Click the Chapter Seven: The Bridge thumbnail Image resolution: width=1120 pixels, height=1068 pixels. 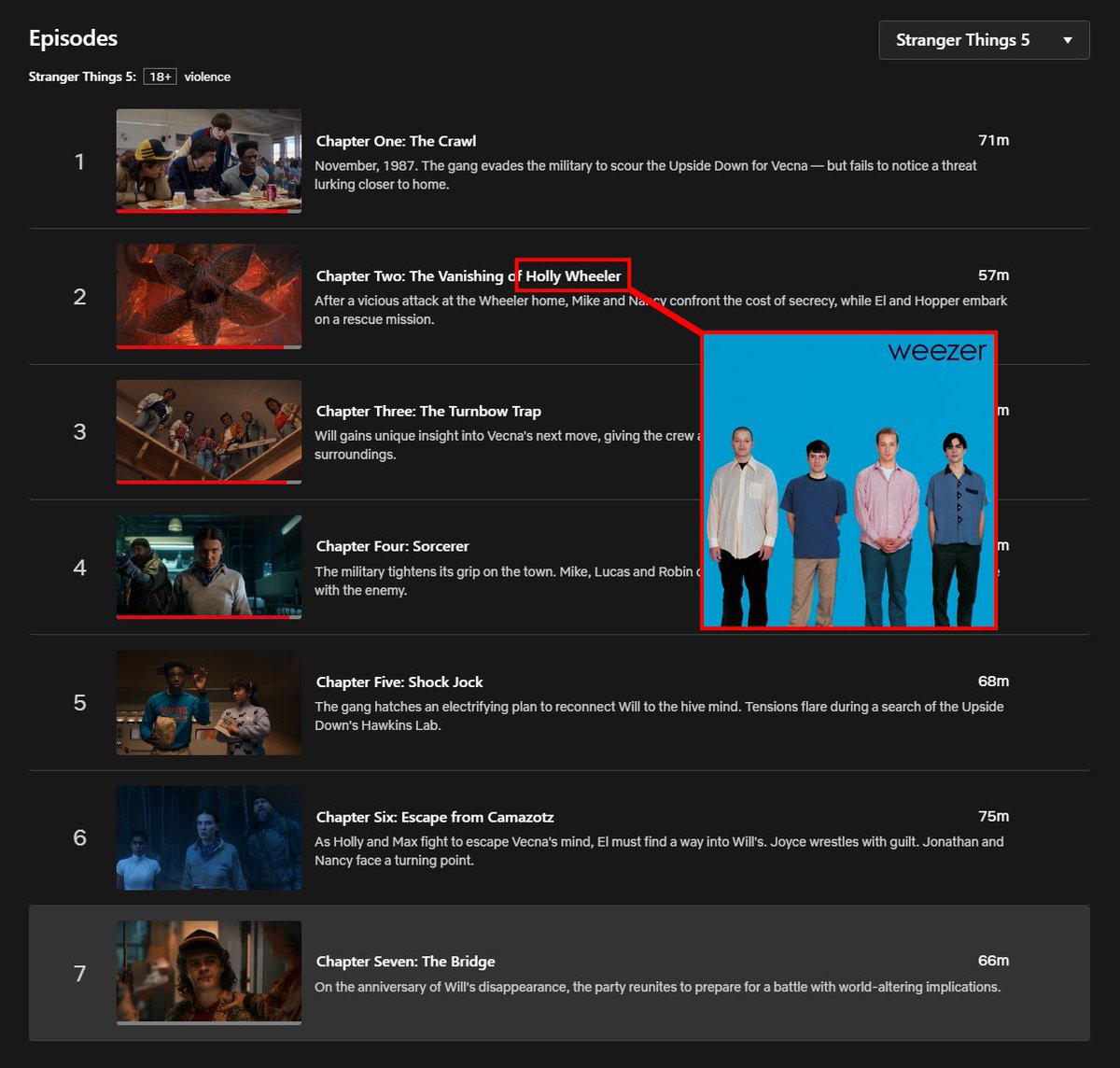208,973
